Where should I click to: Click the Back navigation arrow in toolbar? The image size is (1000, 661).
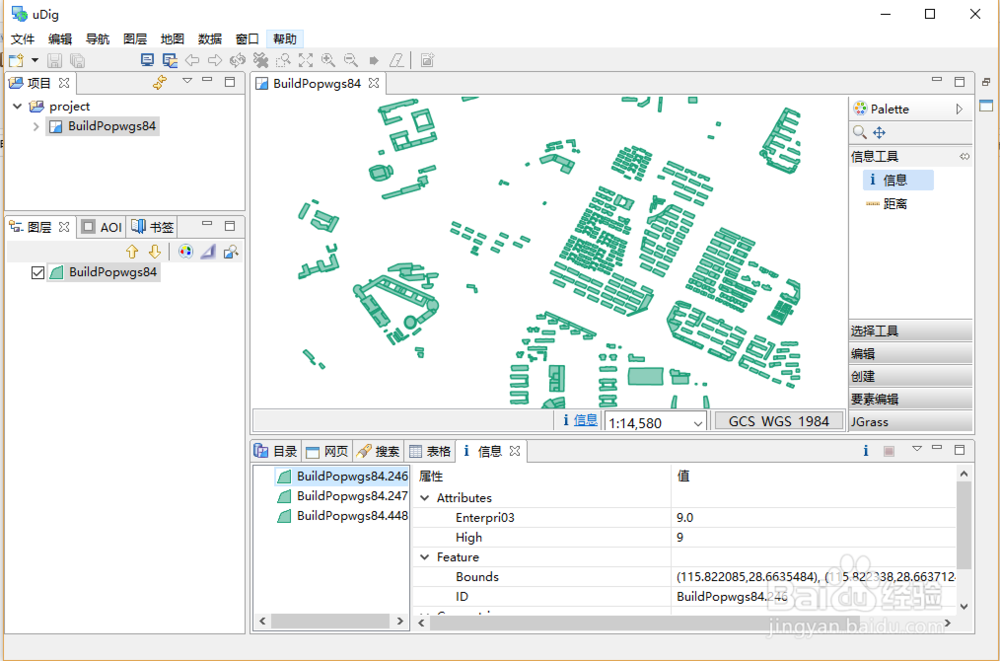192,61
